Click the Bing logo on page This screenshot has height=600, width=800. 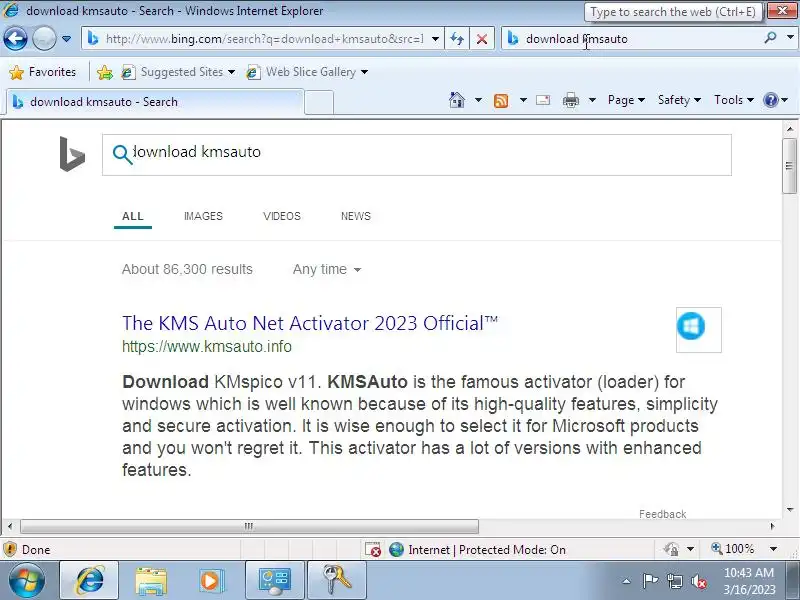[x=72, y=154]
